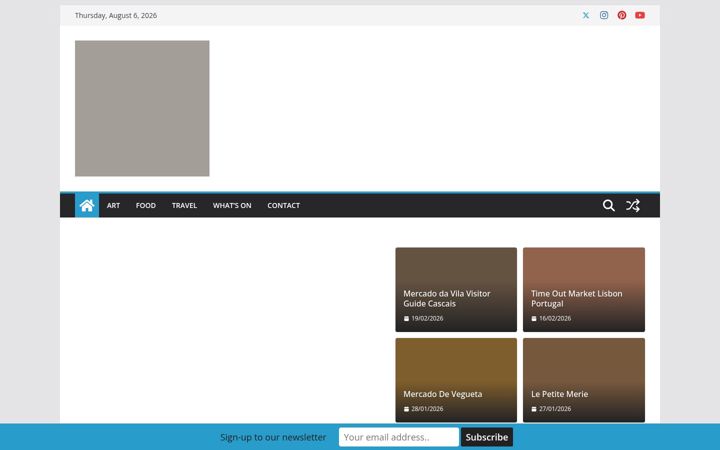The image size is (720, 450).
Task: Click the Sign-up to our newsletter text
Action: (273, 437)
